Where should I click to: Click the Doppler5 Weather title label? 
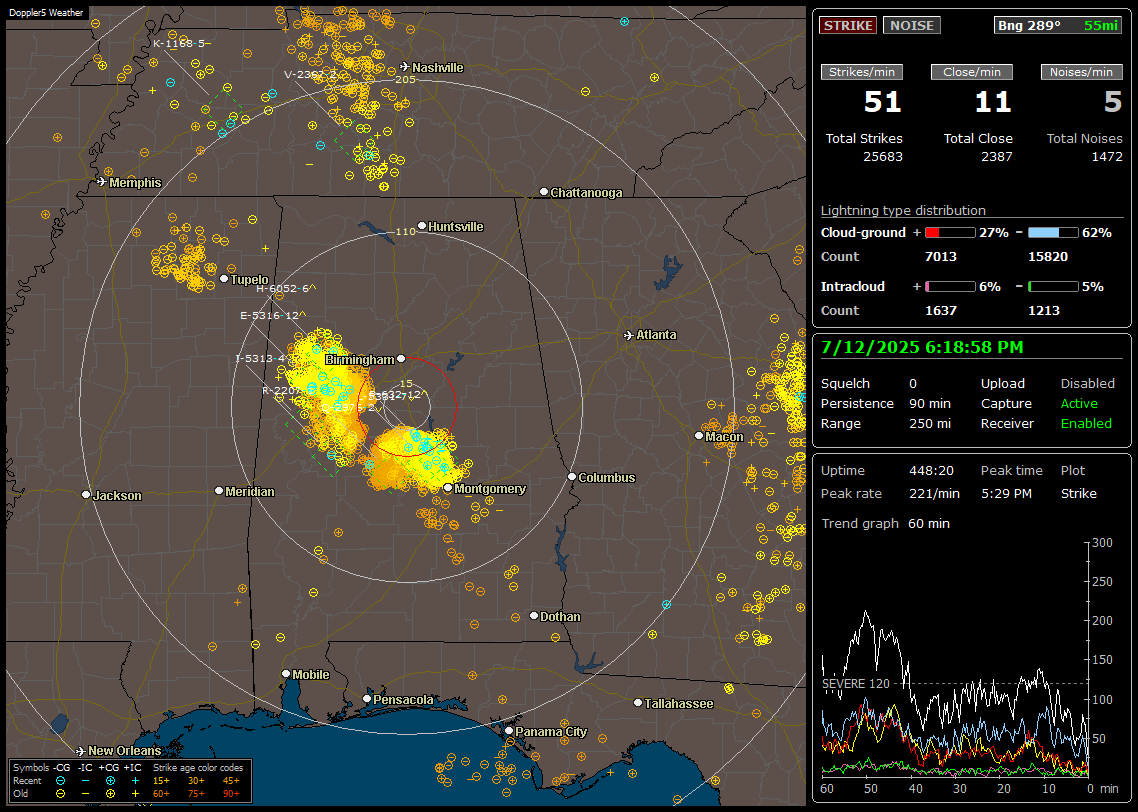(x=46, y=12)
